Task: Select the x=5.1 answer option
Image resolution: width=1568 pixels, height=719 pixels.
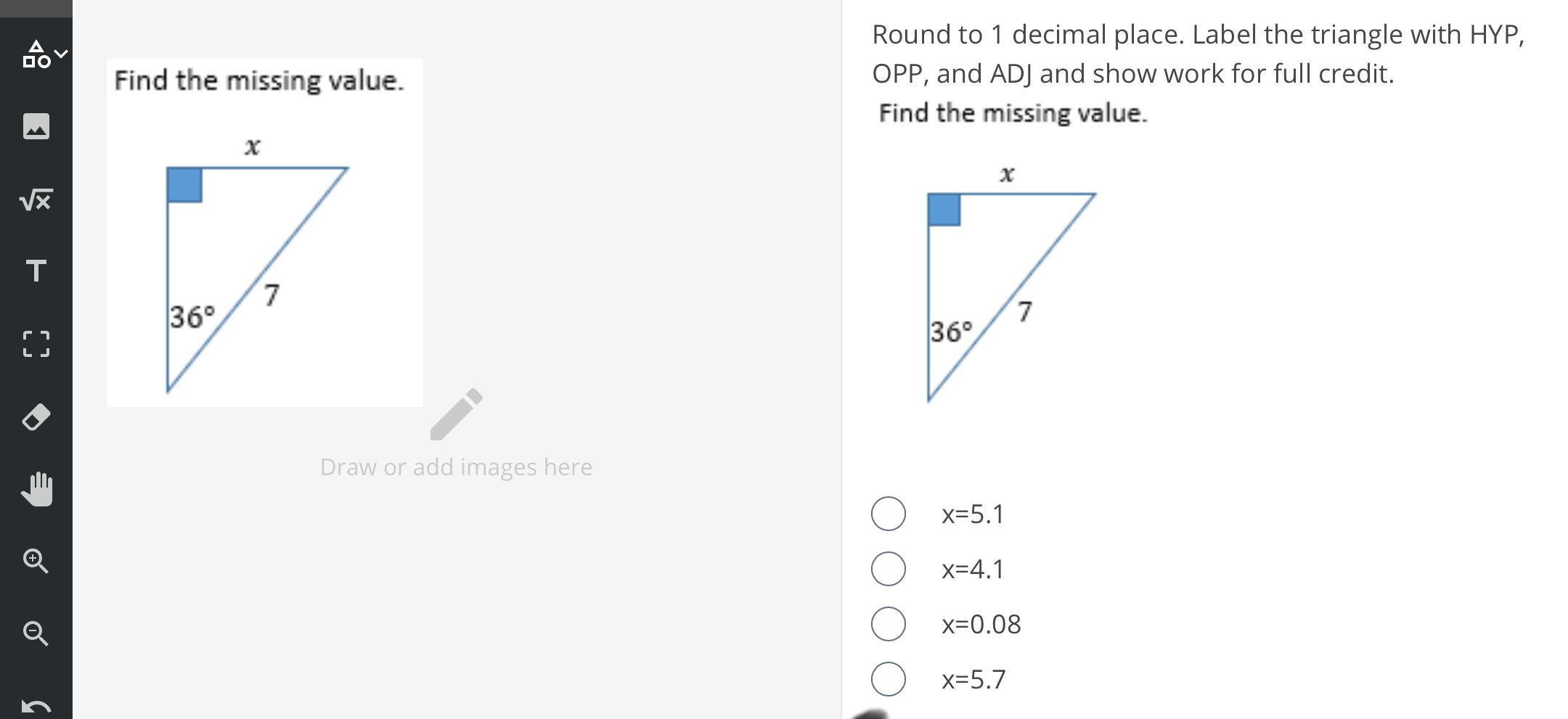Action: (889, 514)
